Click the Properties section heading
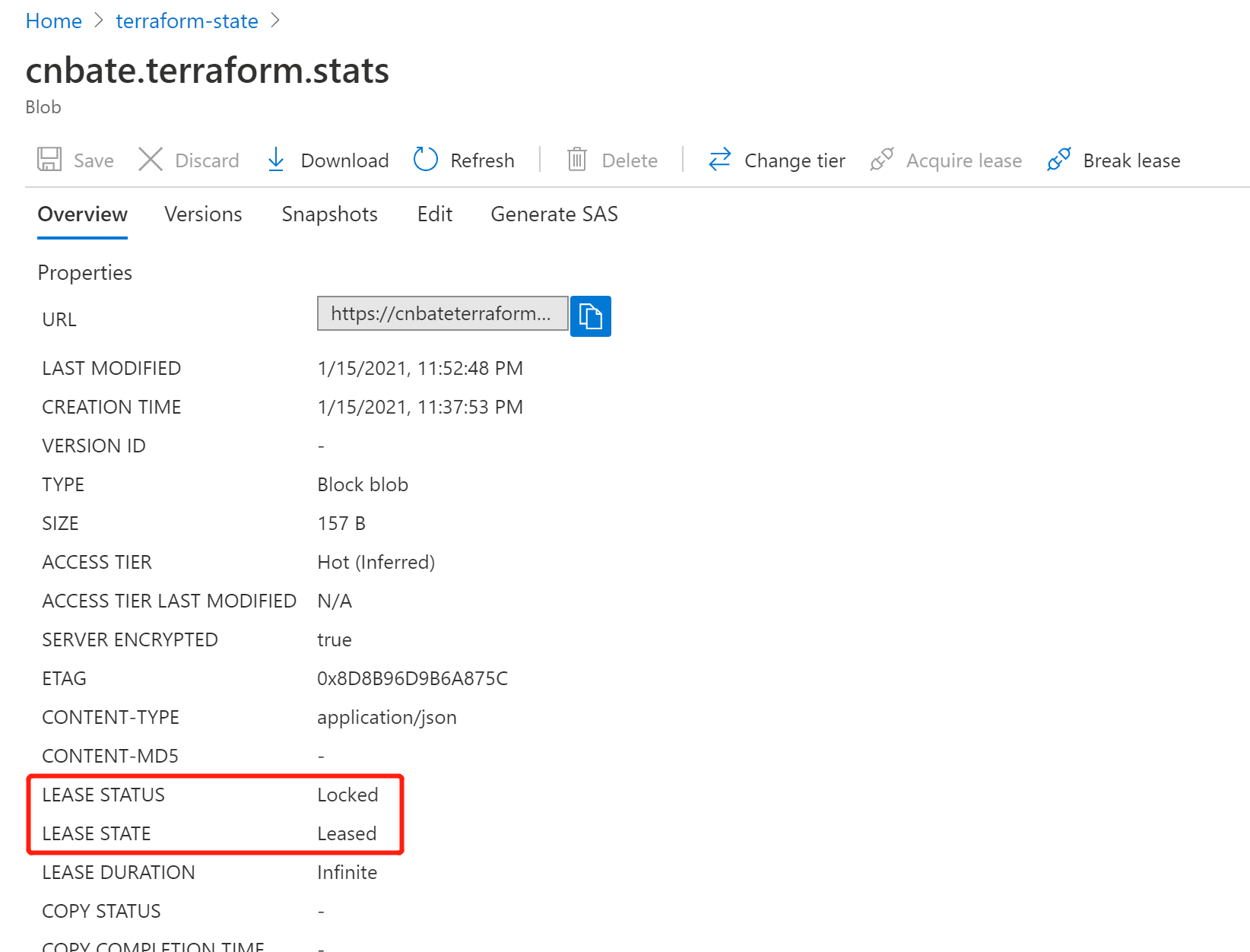Image resolution: width=1250 pixels, height=952 pixels. (84, 273)
